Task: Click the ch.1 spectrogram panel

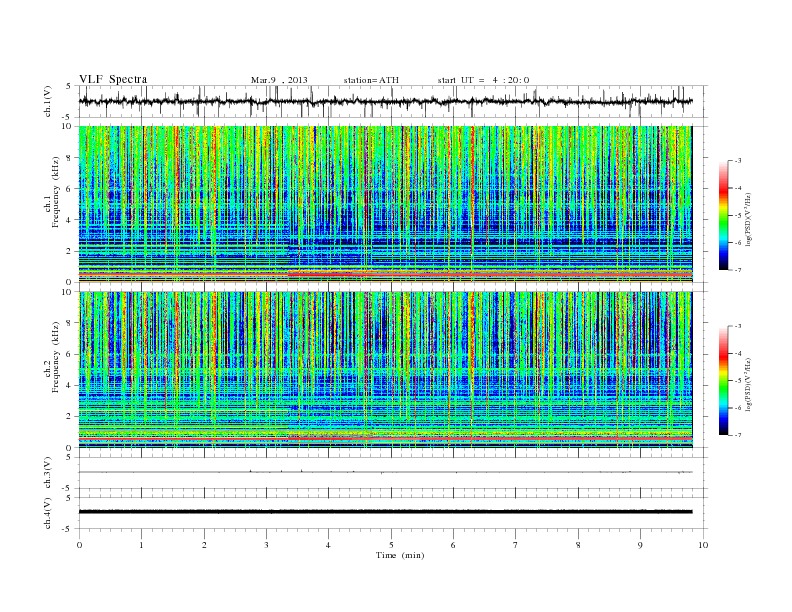Action: click(x=385, y=204)
